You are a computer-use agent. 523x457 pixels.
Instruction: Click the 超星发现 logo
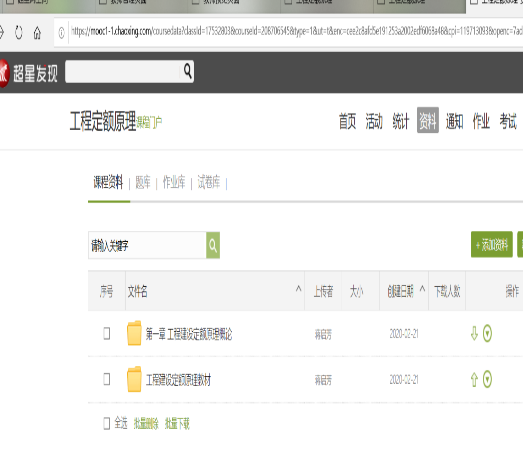click(x=29, y=73)
